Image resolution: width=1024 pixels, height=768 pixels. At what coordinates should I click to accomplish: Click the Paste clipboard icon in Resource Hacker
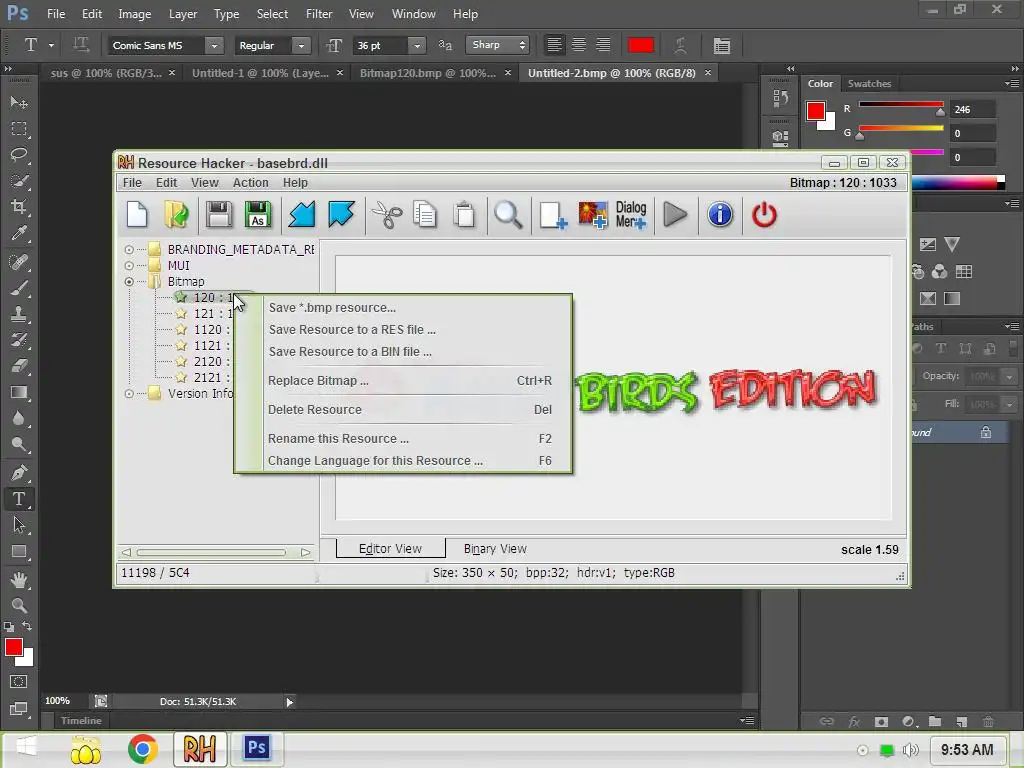(x=464, y=215)
